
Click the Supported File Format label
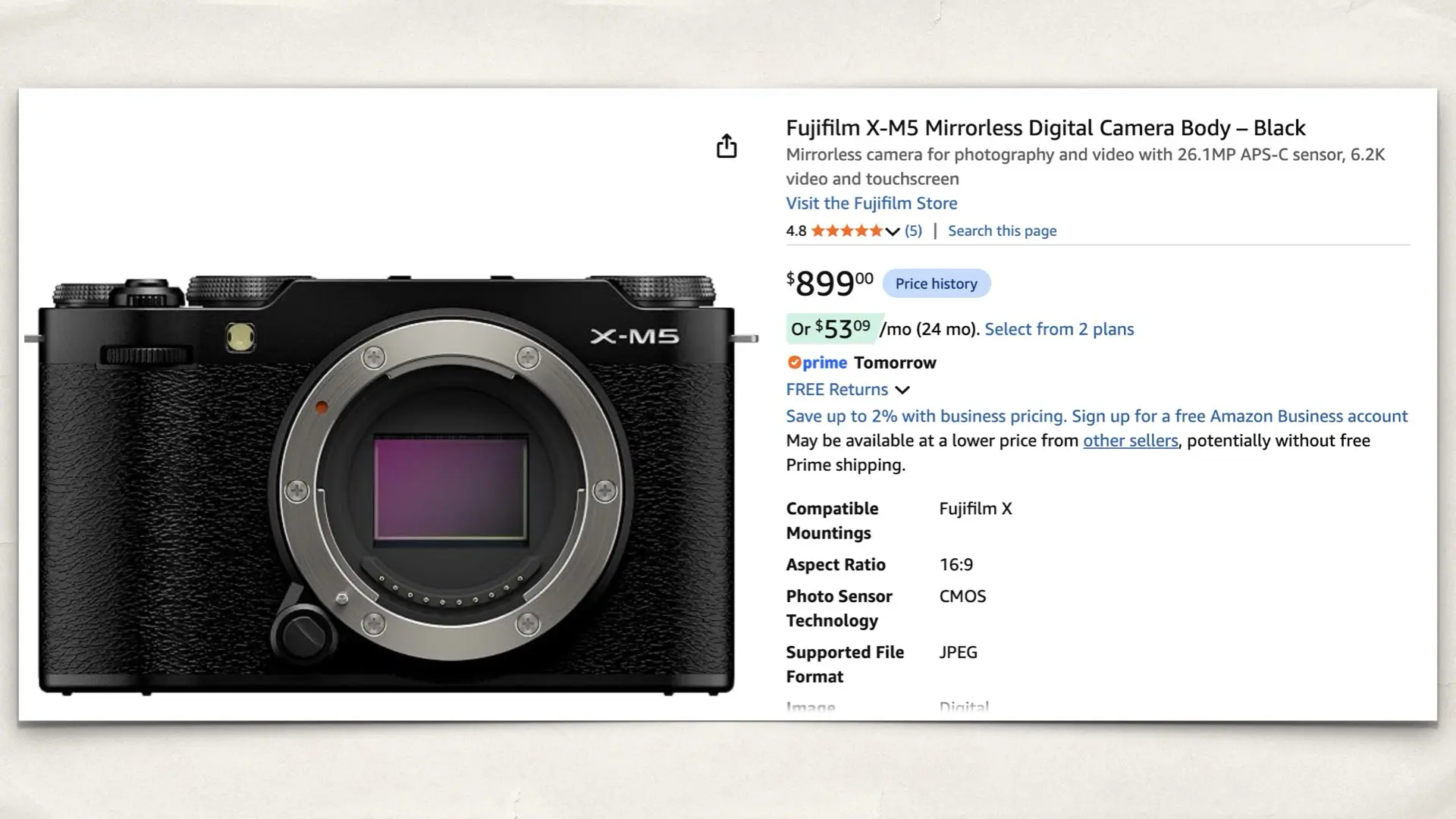[x=845, y=664]
